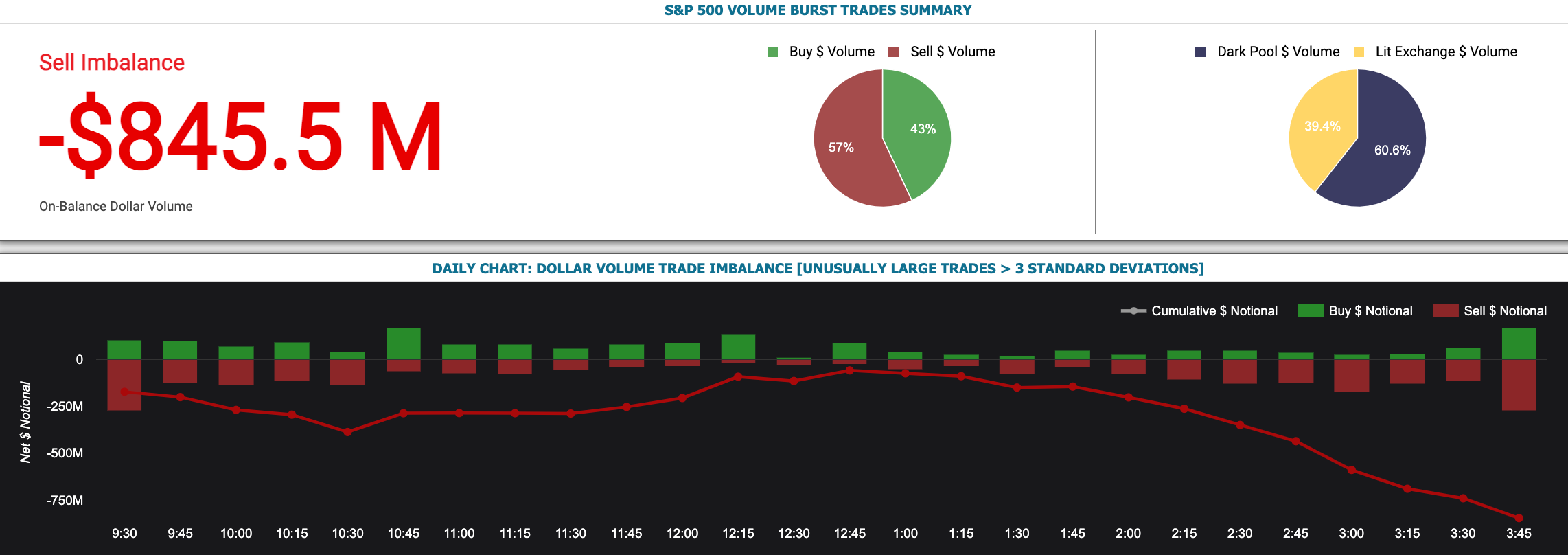Click cumulative line point at 10:30

(347, 432)
